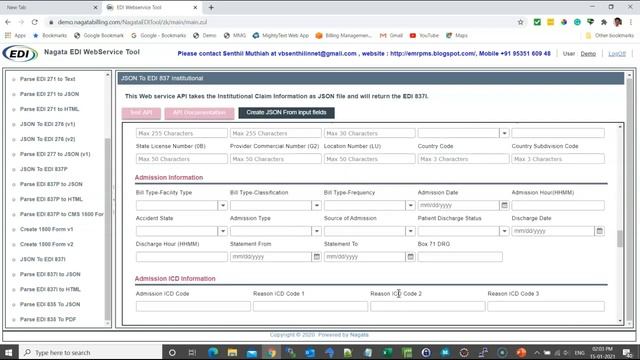Open Maps bookmark
640x360 pixels.
coord(457,36)
